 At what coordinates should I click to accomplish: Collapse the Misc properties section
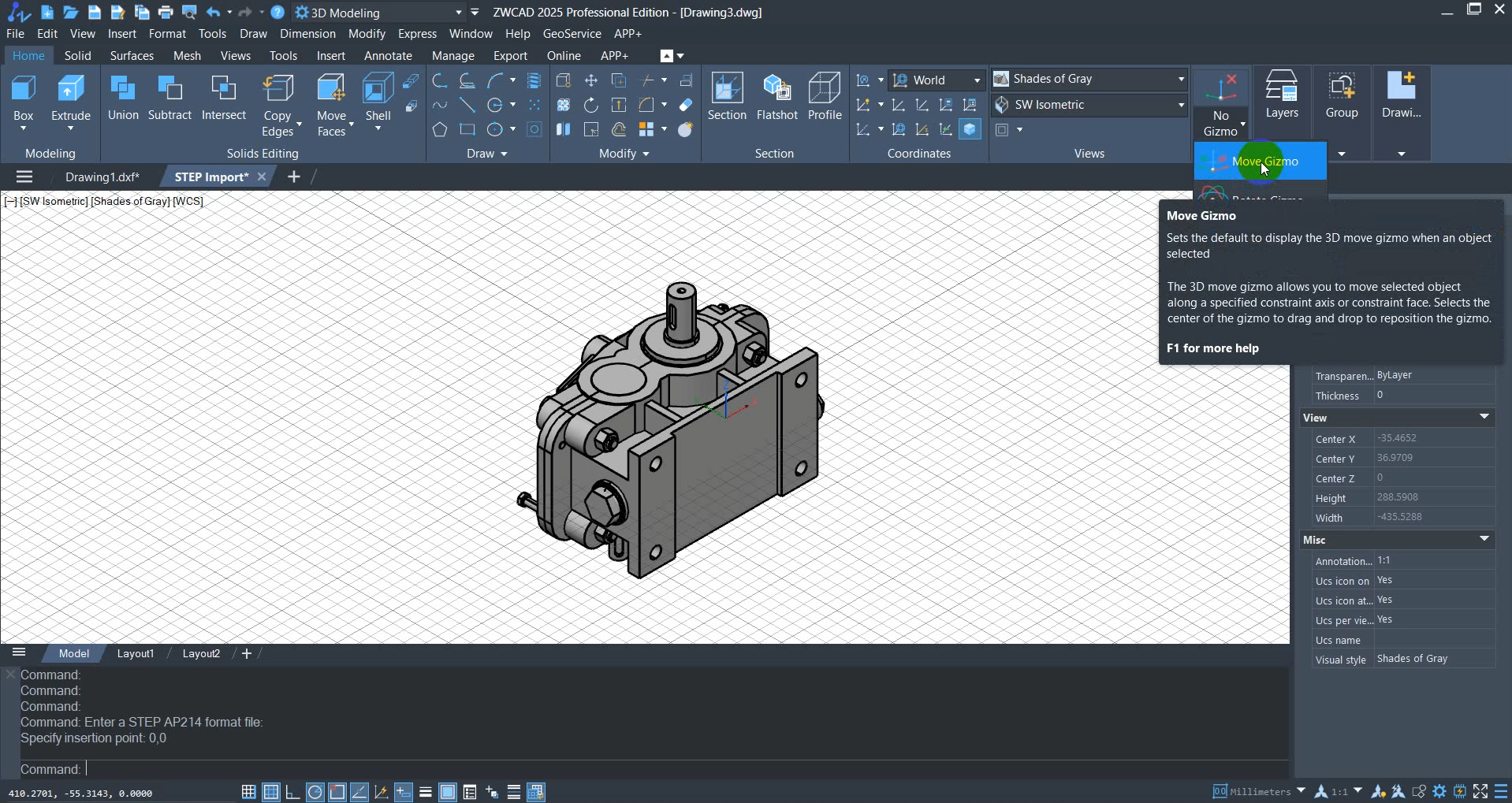tap(1484, 539)
